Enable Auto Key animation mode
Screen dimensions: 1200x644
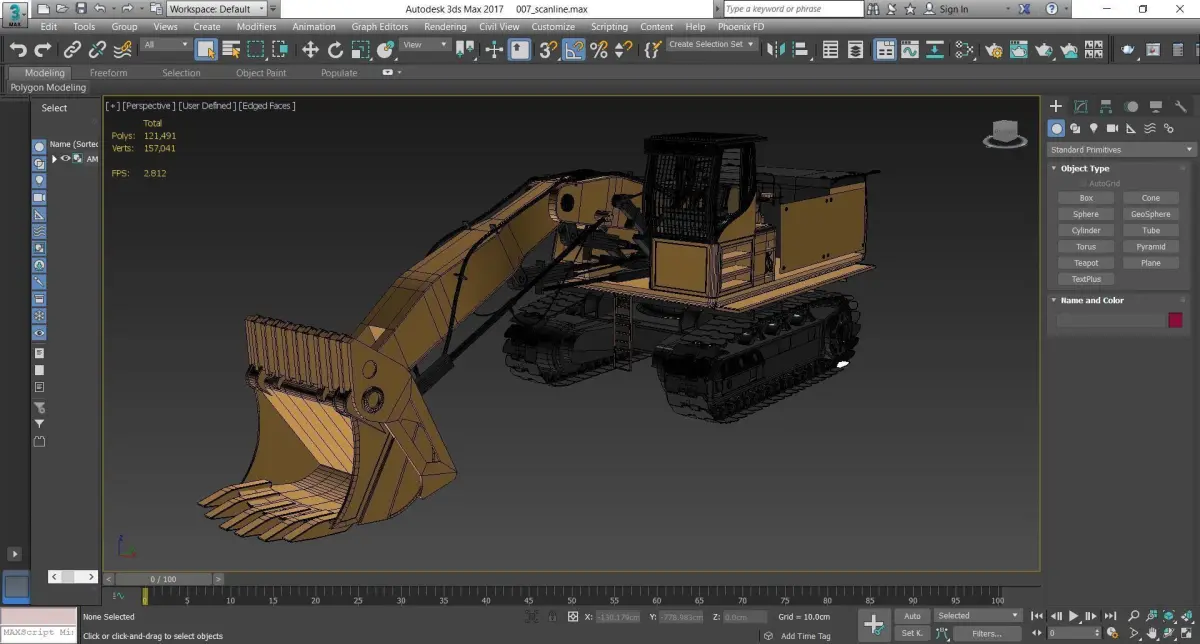pyautogui.click(x=912, y=616)
